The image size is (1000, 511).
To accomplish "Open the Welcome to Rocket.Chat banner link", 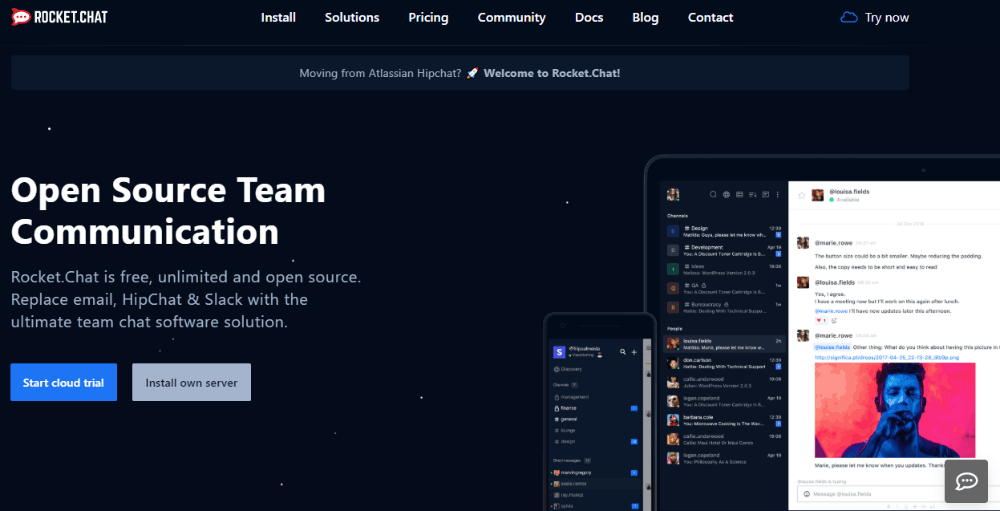I will pos(552,73).
